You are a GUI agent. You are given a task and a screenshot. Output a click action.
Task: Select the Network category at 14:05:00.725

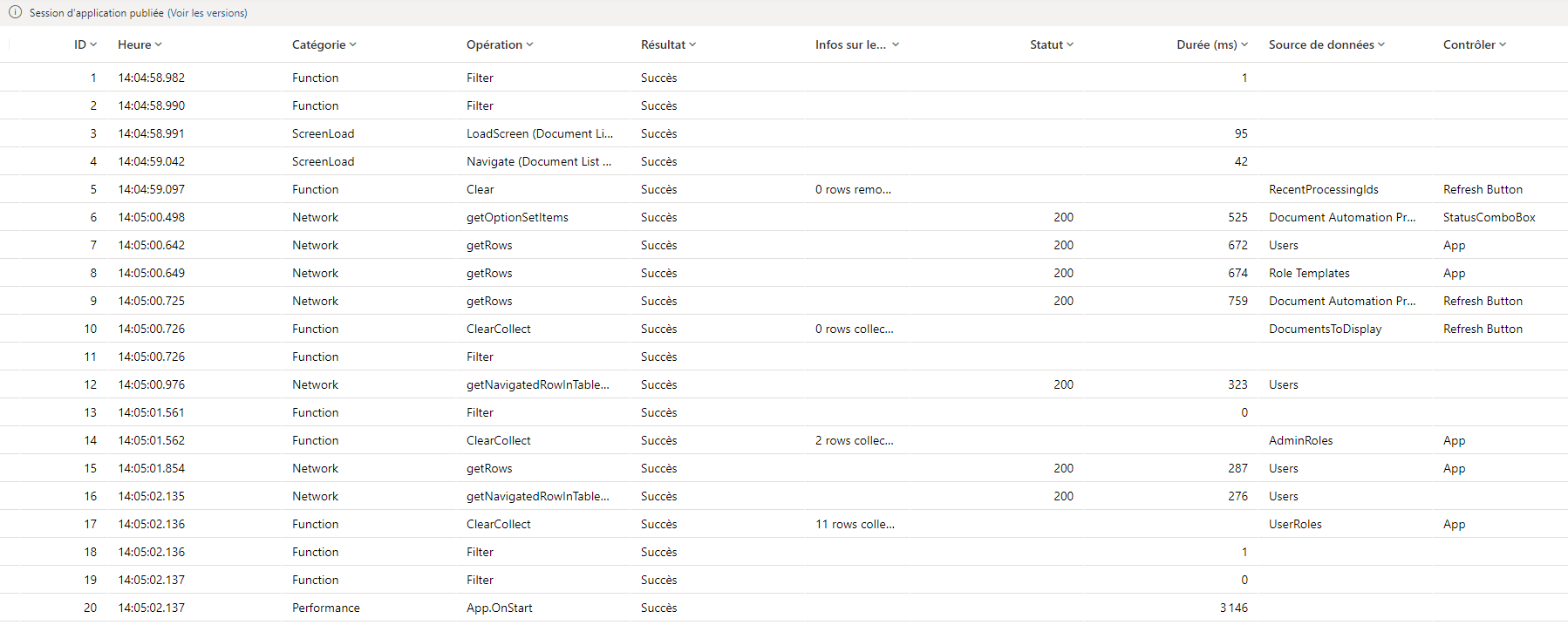click(316, 301)
